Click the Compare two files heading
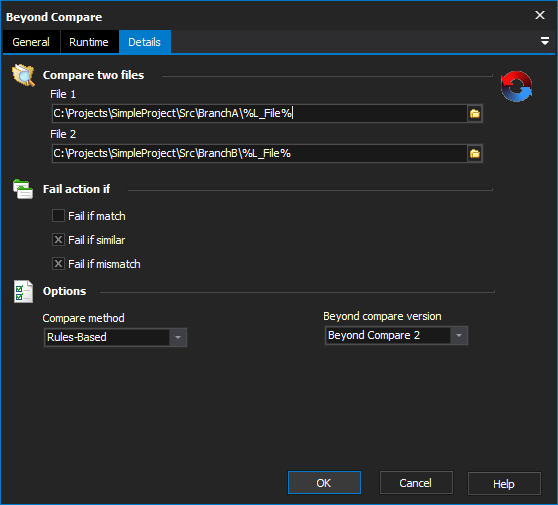Viewport: 558px width, 505px height. (93, 75)
